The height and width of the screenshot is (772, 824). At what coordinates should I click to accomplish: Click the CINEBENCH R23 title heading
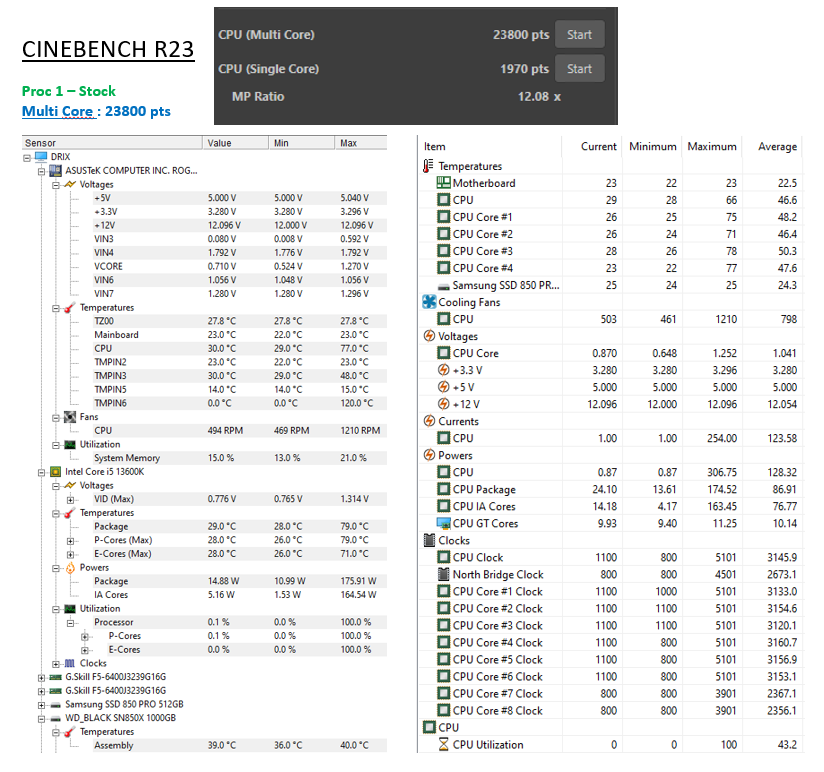click(108, 50)
